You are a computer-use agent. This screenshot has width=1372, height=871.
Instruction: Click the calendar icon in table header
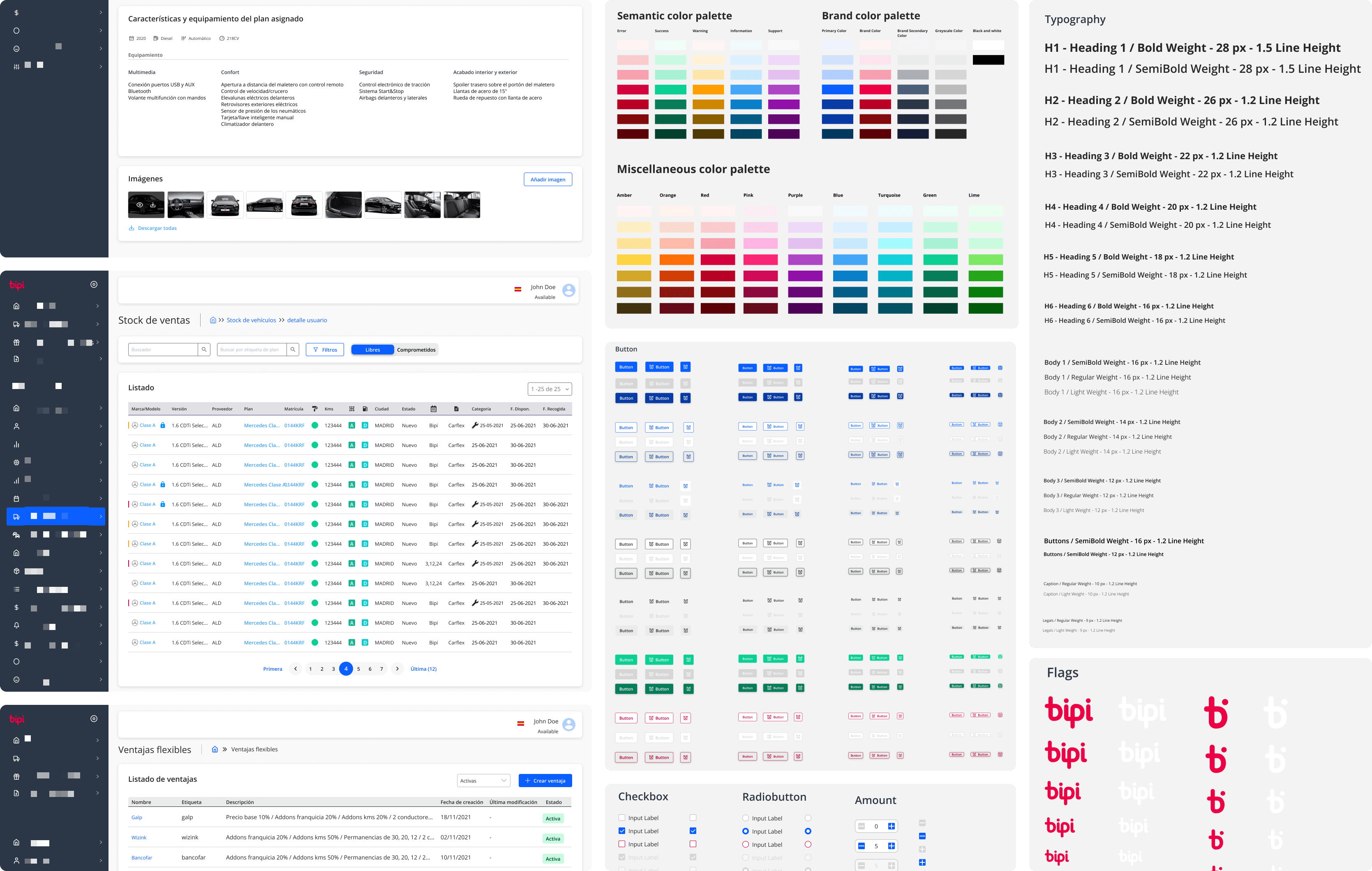(x=434, y=409)
